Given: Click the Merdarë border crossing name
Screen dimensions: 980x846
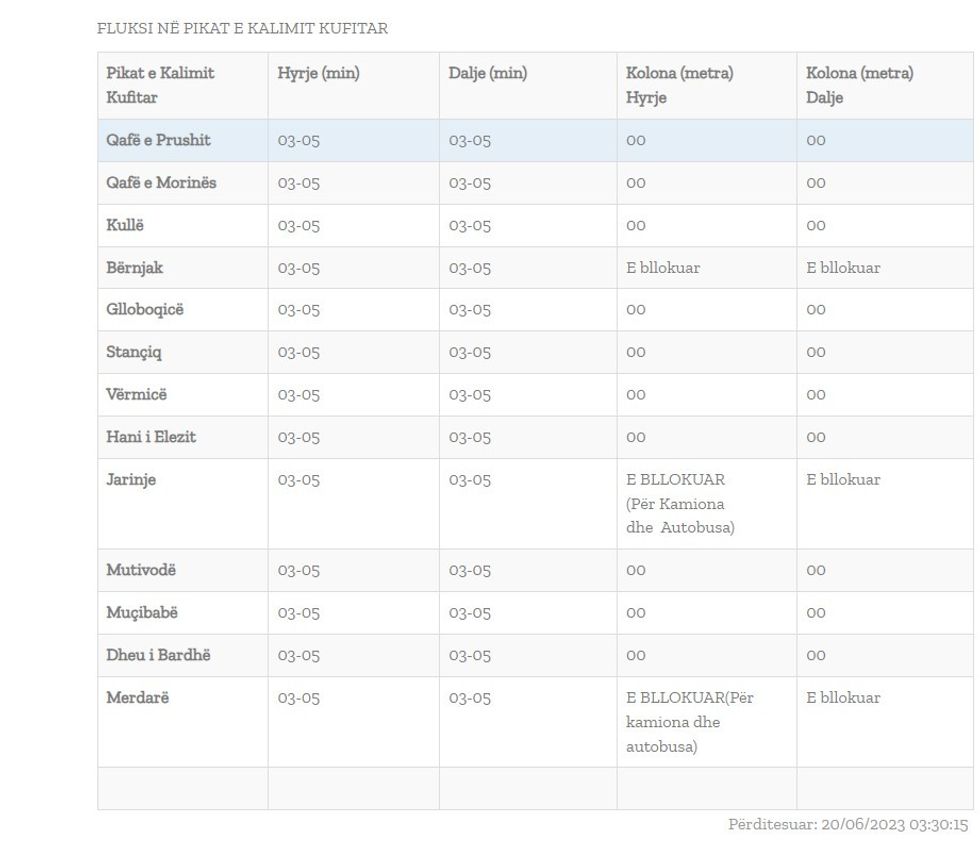Looking at the screenshot, I should [x=137, y=698].
